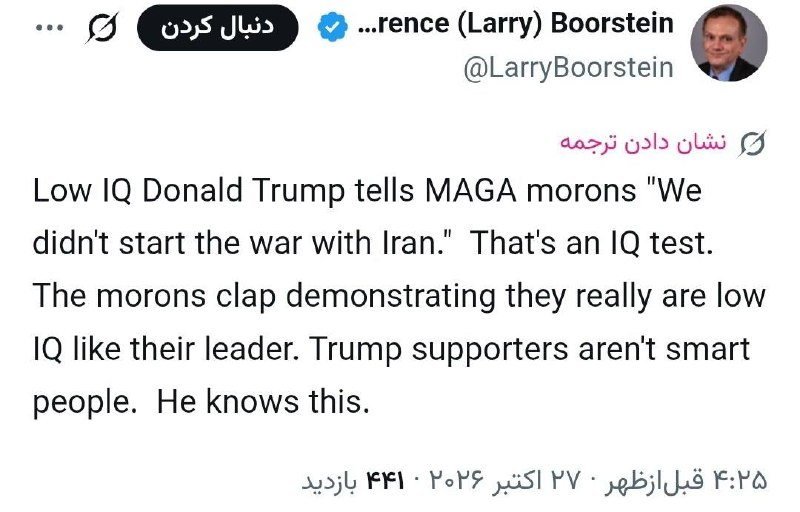This screenshot has width=800, height=512.
Task: Click the phrase "Trump supporters aren't smart"
Action: click(530, 350)
